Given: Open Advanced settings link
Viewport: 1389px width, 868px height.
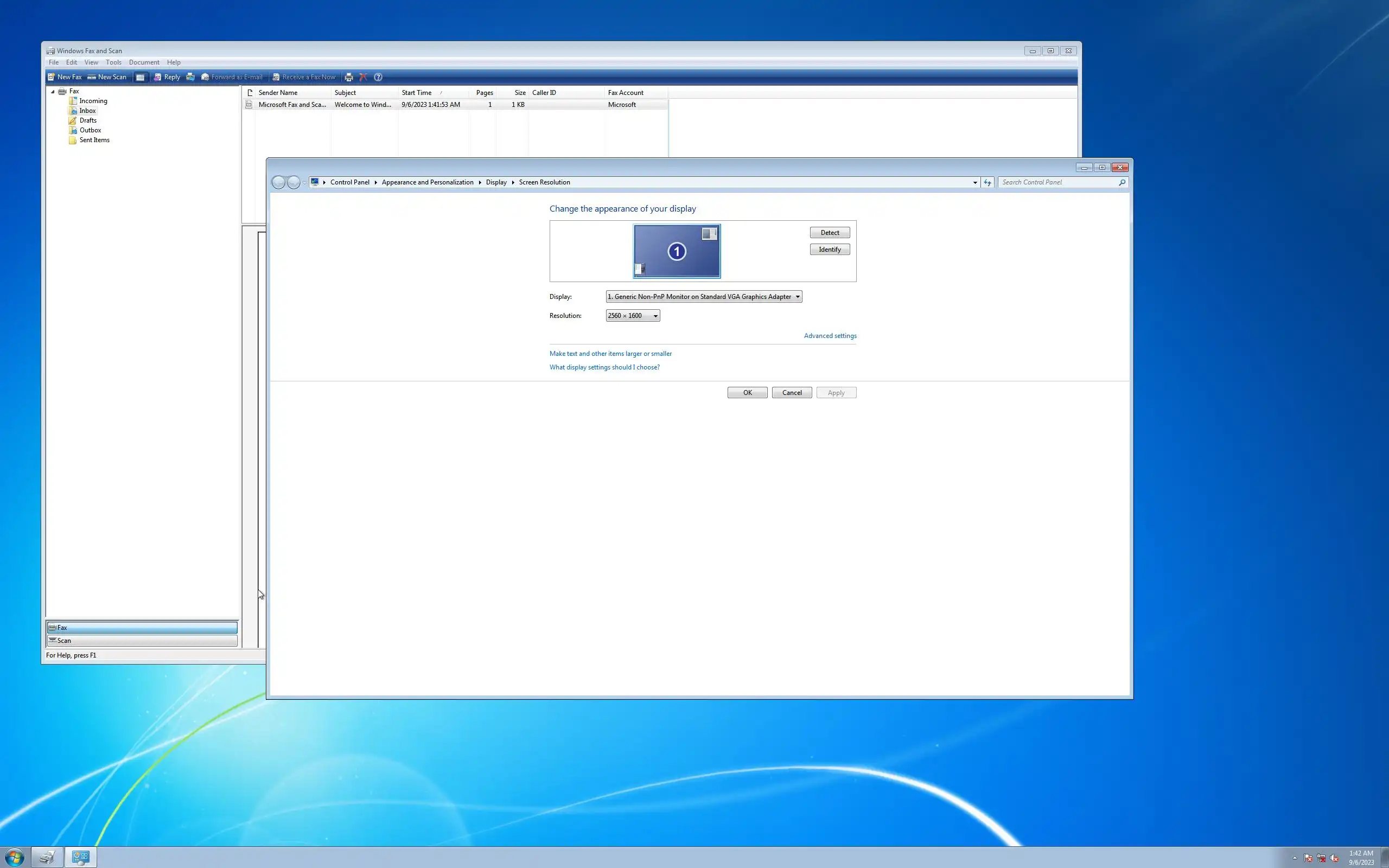Looking at the screenshot, I should coord(830,336).
